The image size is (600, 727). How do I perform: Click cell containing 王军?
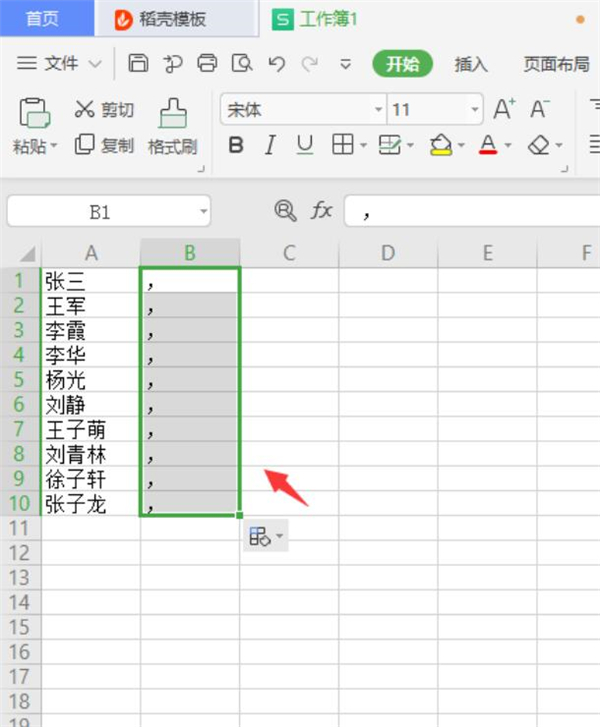coord(90,306)
